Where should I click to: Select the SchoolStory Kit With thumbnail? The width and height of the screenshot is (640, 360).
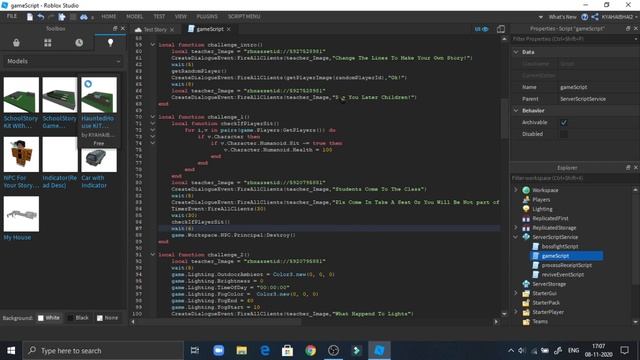[x=21, y=95]
